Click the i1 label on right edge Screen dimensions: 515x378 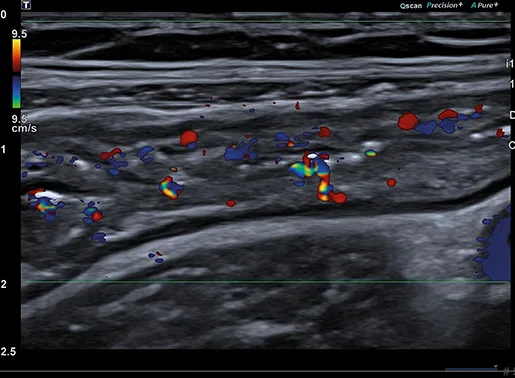pyautogui.click(x=509, y=63)
